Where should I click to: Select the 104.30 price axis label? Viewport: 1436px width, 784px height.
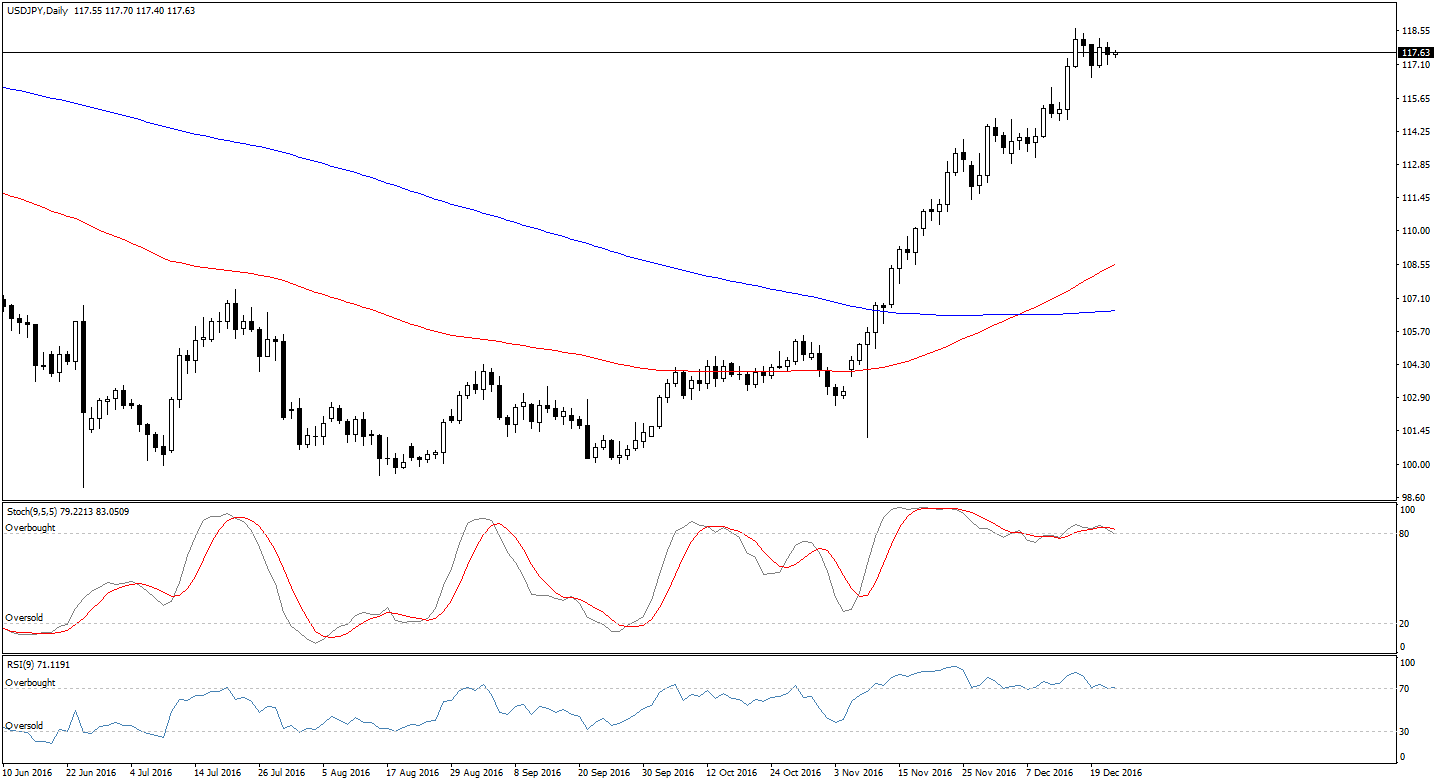(x=1414, y=365)
